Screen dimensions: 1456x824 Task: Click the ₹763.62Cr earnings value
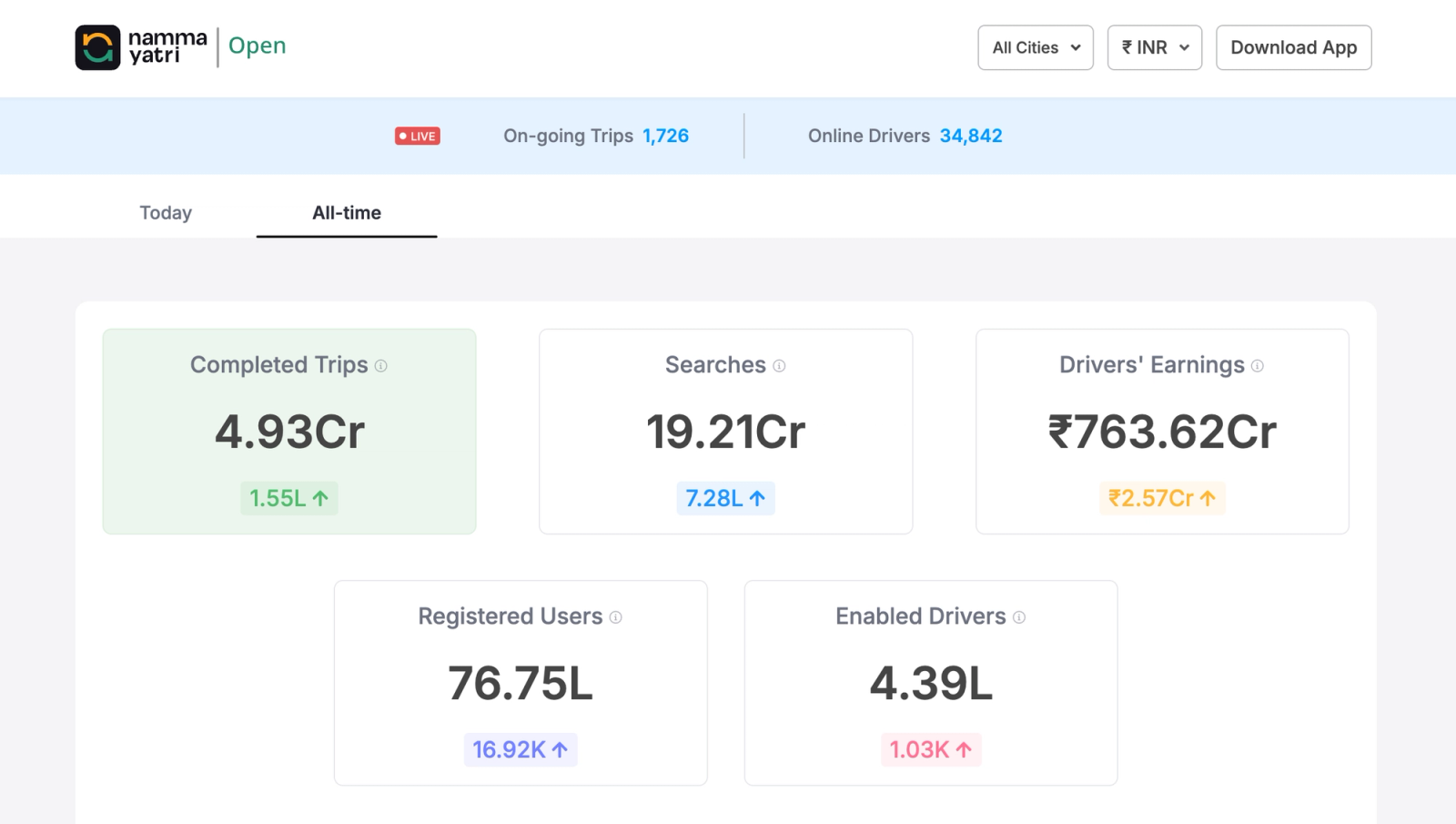(x=1162, y=432)
